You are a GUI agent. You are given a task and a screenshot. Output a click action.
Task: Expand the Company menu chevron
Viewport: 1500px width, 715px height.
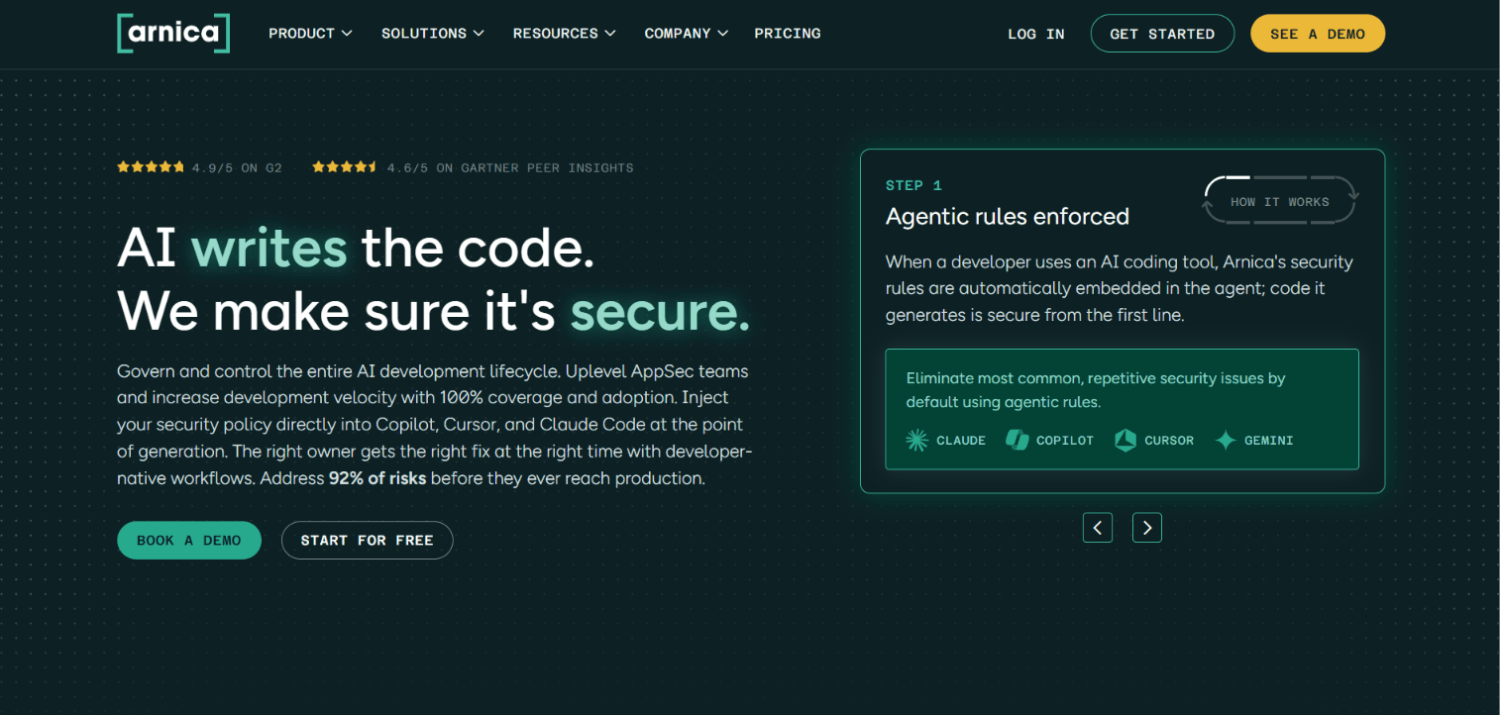tap(723, 33)
